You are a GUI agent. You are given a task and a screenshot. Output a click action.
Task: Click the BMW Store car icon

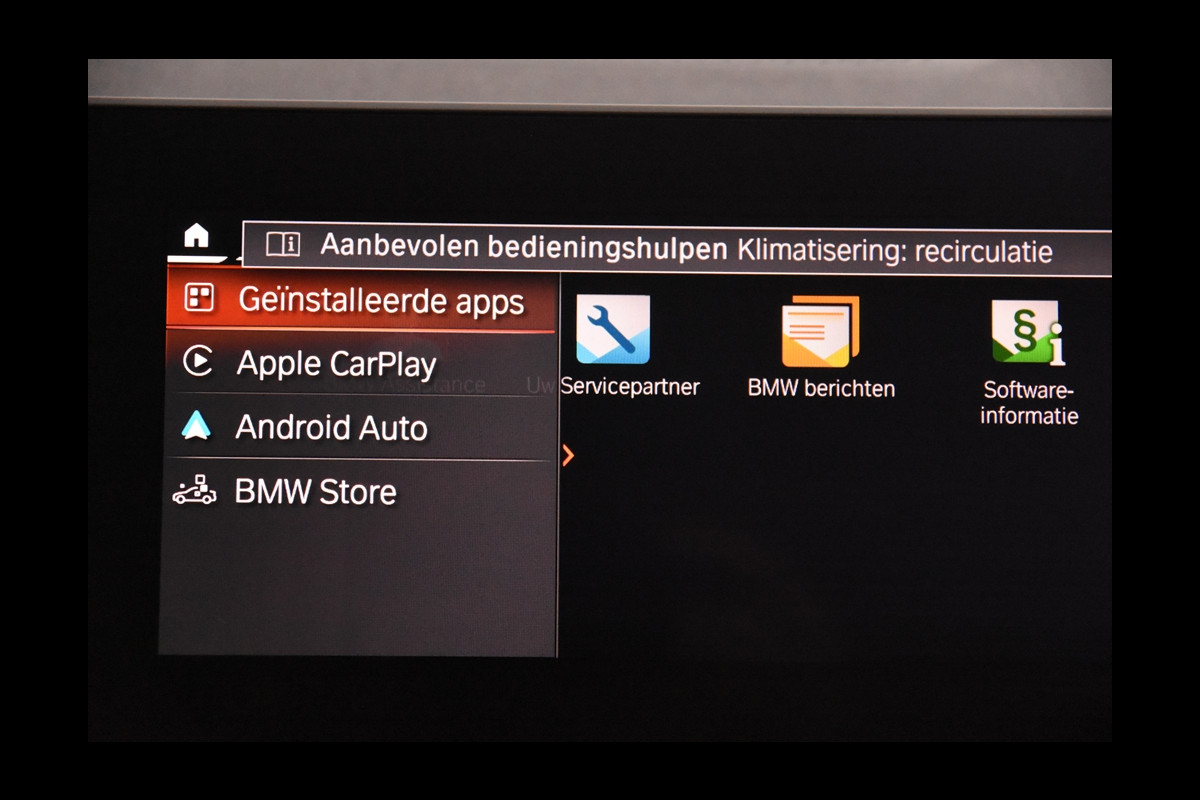194,491
